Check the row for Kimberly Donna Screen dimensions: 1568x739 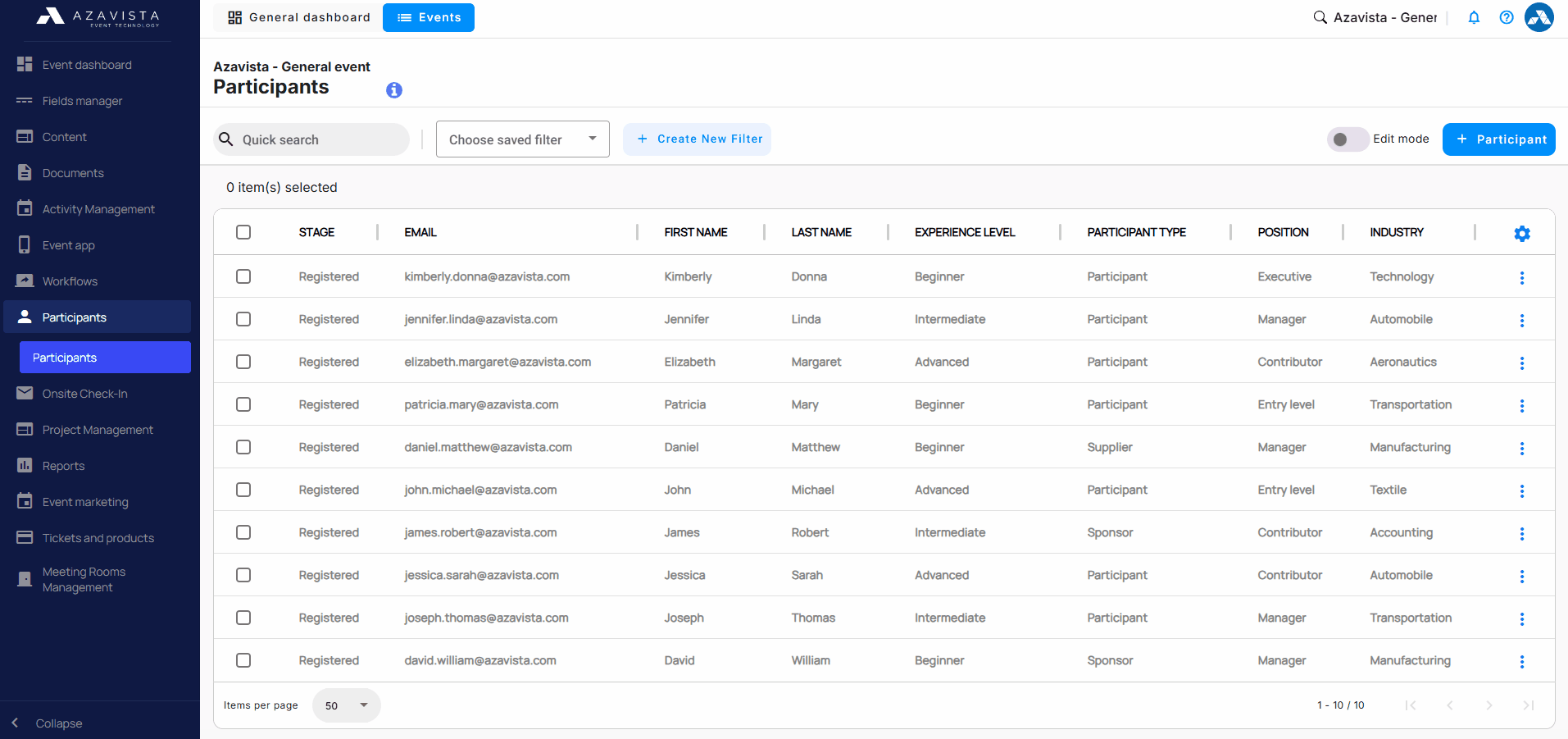pos(243,276)
